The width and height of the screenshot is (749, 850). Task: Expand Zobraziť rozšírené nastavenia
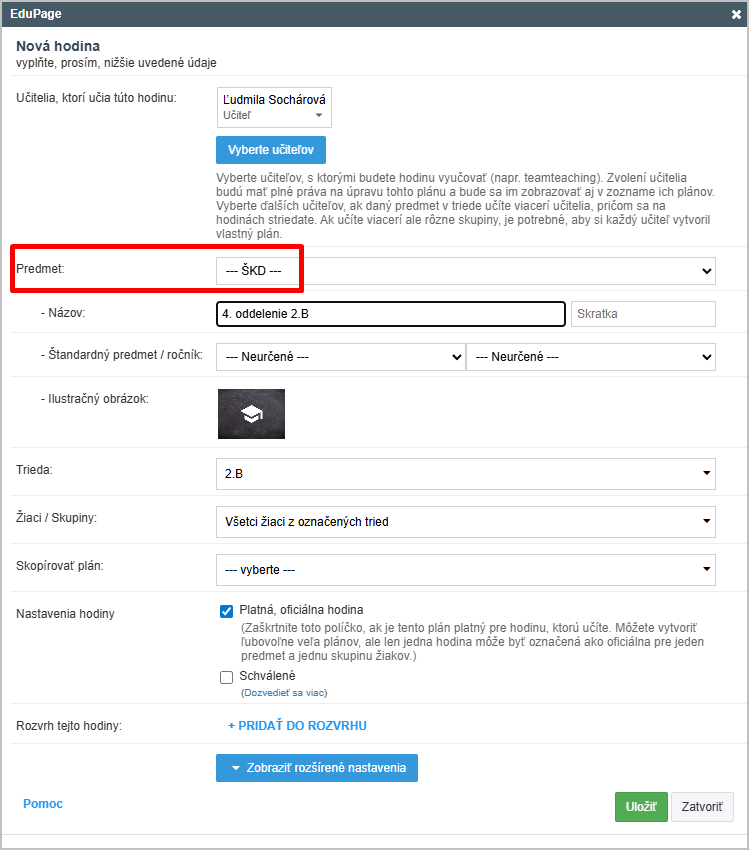coord(316,768)
